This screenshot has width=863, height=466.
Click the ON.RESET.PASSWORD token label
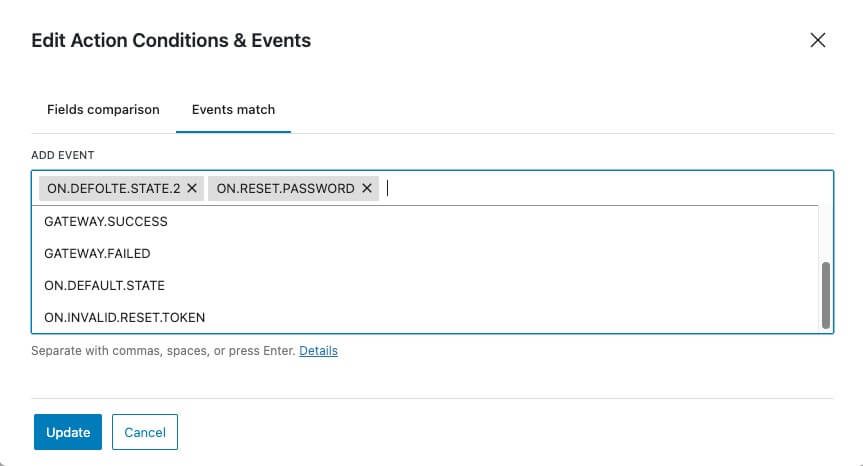(285, 188)
